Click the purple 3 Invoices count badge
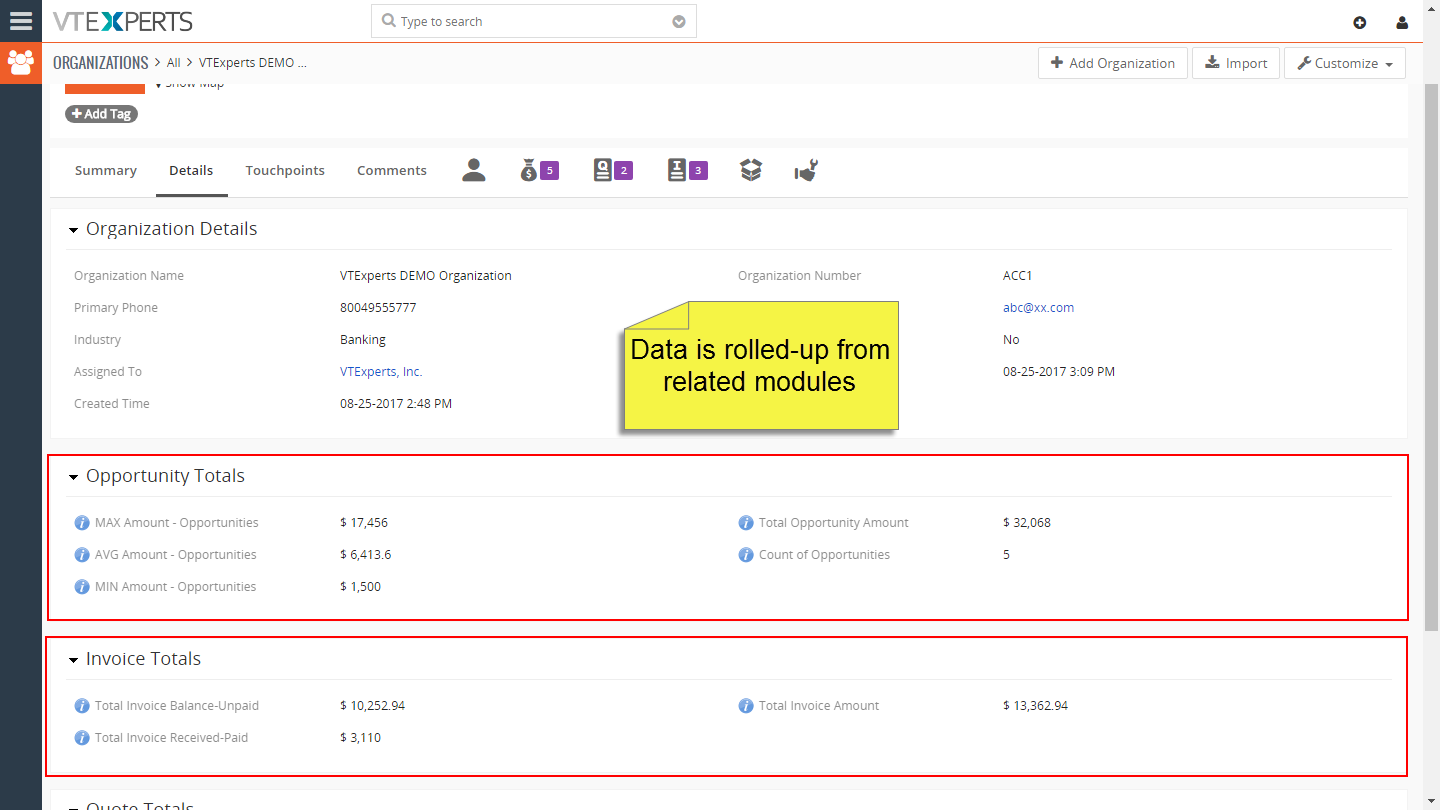Screen dimensions: 1440x810 point(699,171)
